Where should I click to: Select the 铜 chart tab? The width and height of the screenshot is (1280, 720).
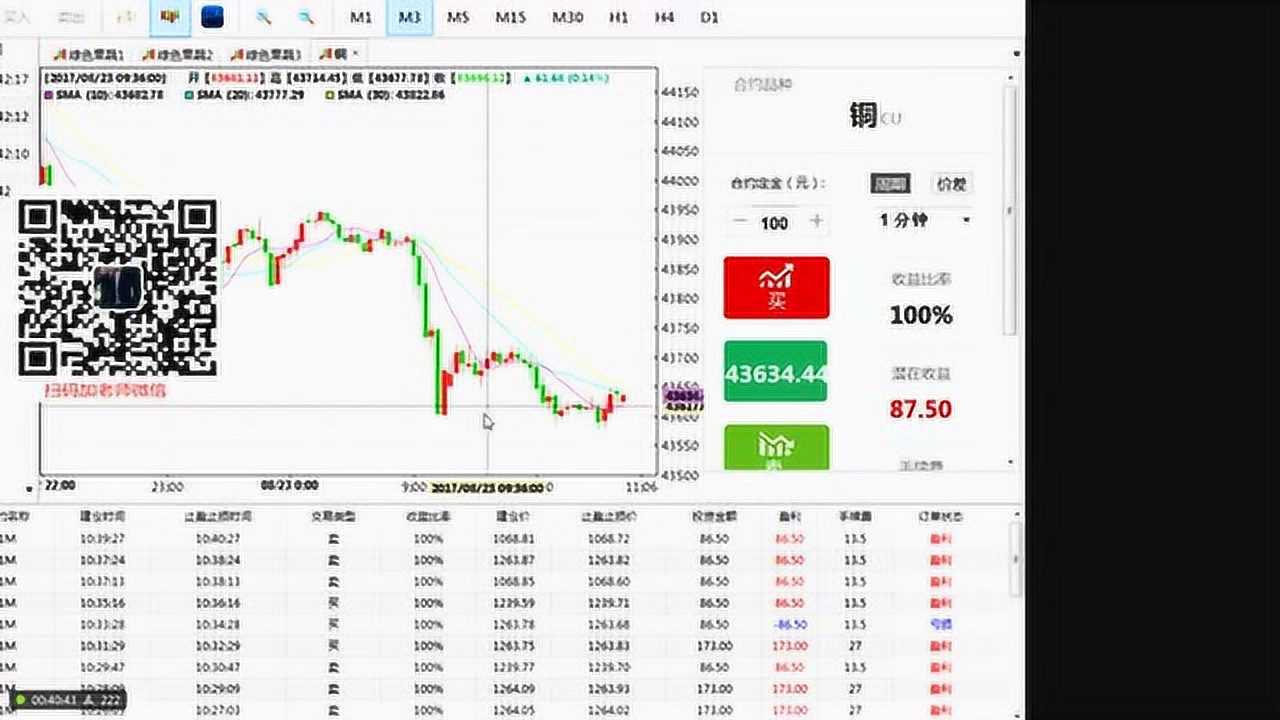click(x=333, y=54)
